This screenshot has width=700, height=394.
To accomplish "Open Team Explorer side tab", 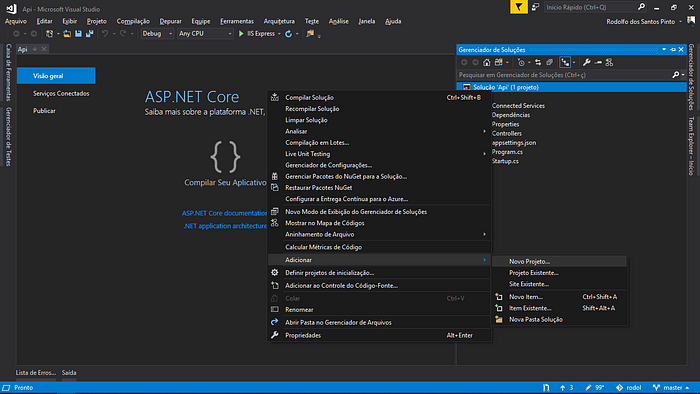I will pos(691,146).
